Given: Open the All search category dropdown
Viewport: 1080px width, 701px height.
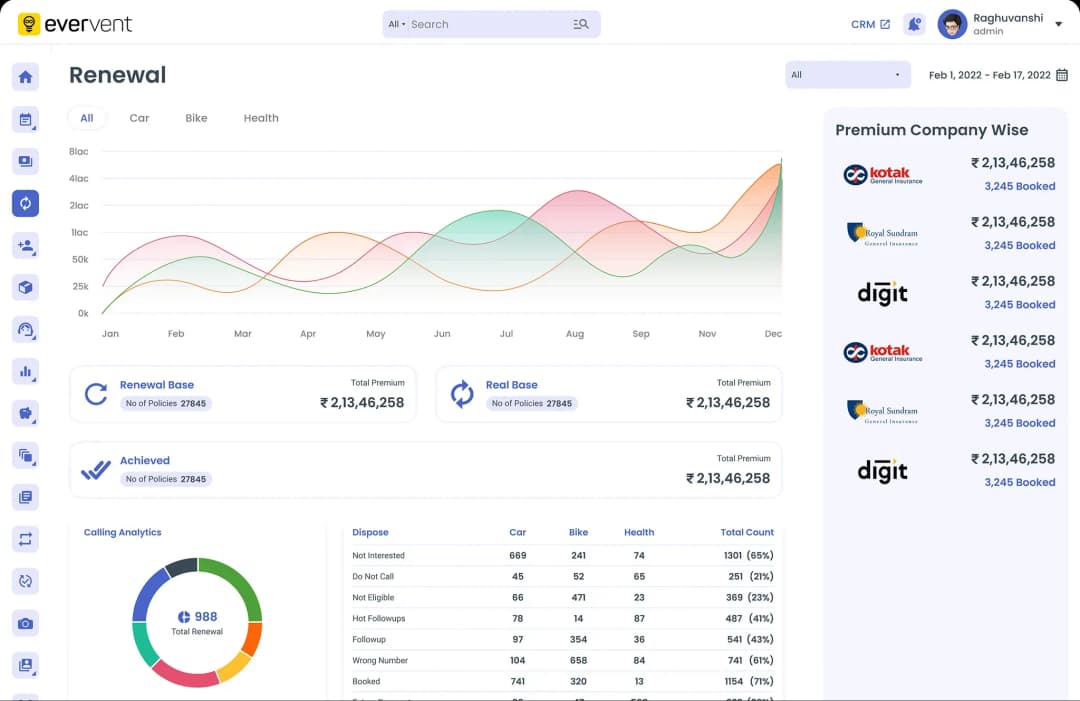Looking at the screenshot, I should click(397, 23).
